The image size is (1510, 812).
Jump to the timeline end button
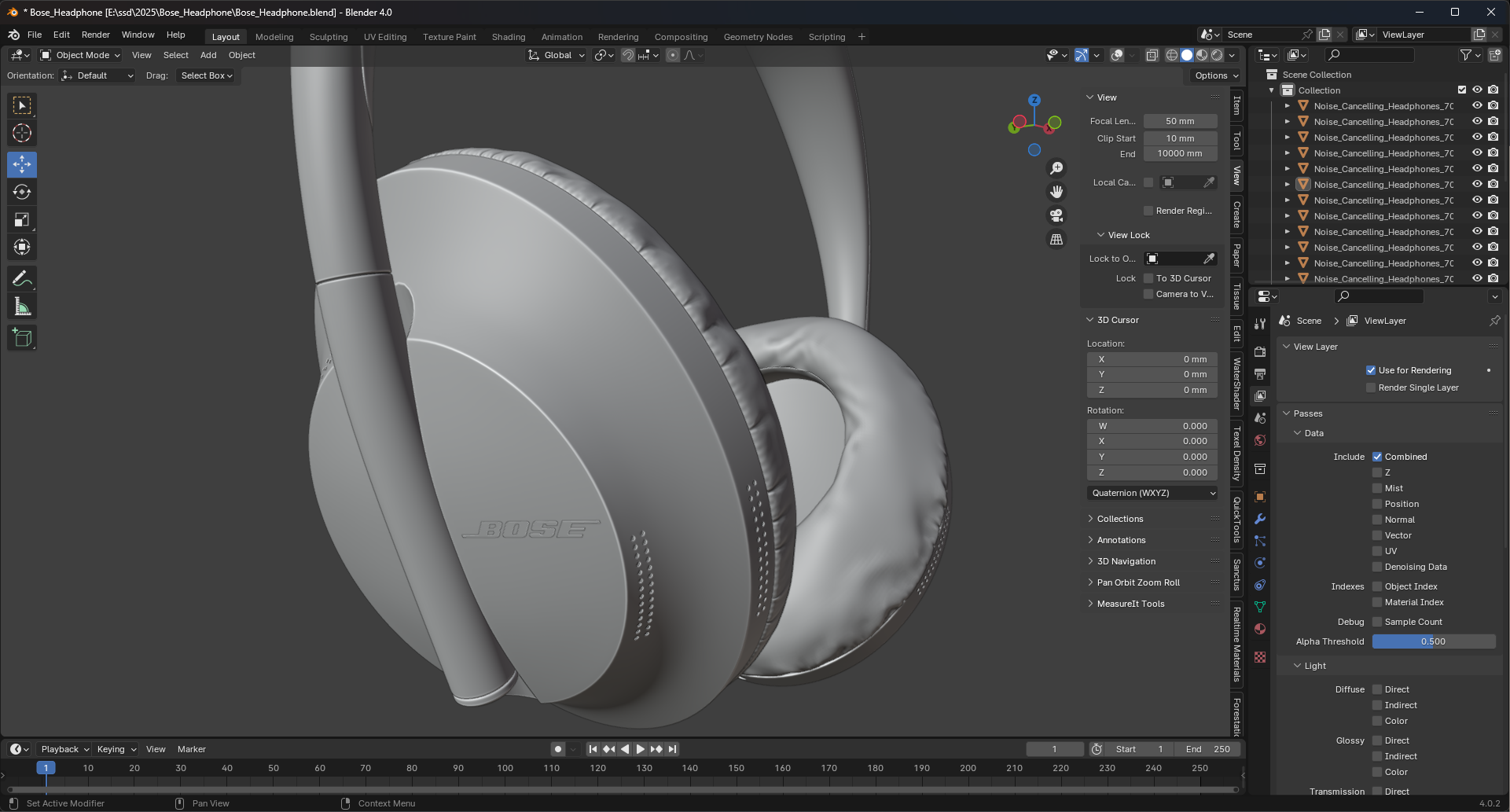pyautogui.click(x=672, y=749)
